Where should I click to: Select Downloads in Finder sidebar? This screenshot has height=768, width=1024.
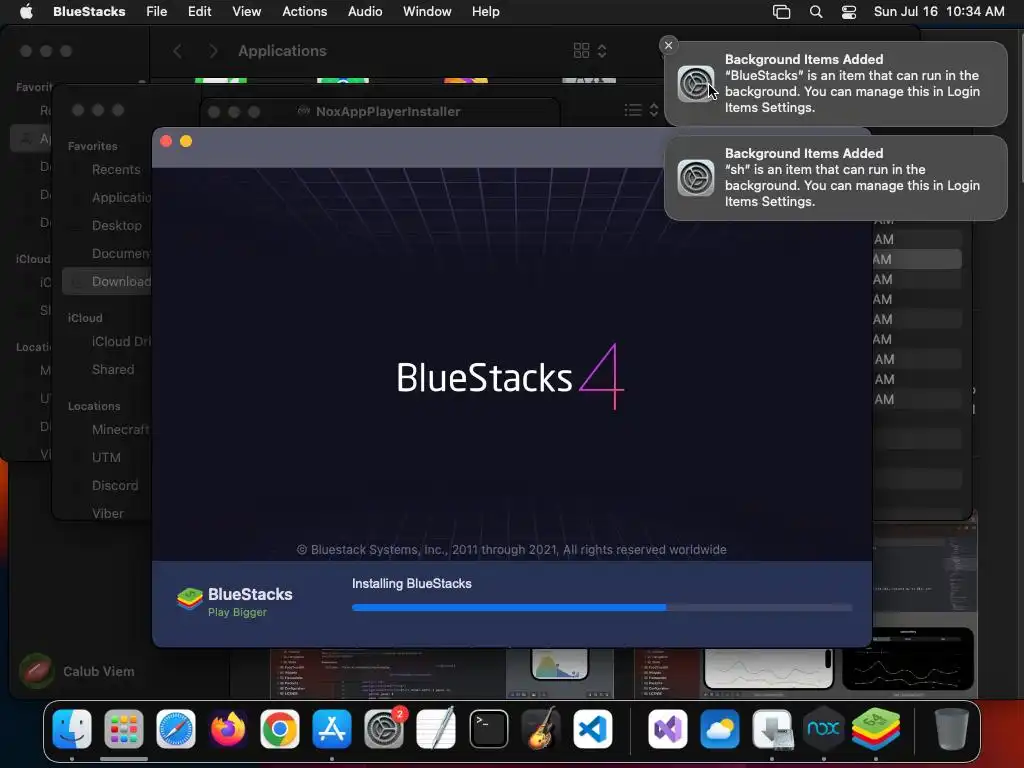pos(108,281)
